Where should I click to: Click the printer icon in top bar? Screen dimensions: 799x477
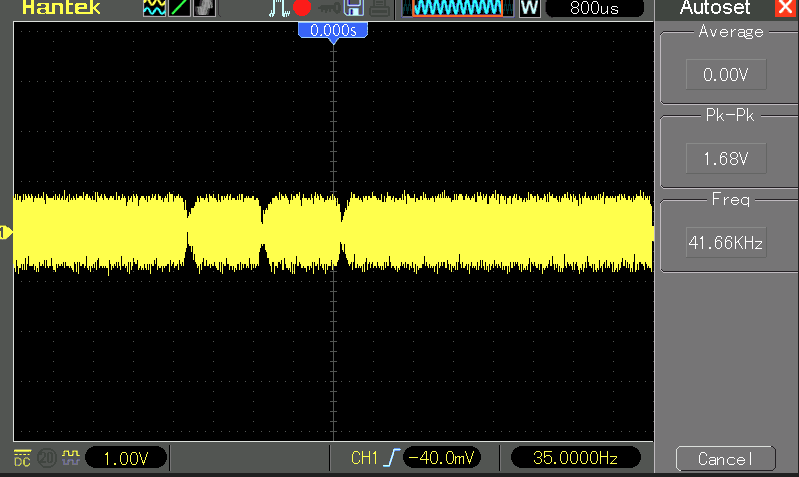[x=380, y=9]
